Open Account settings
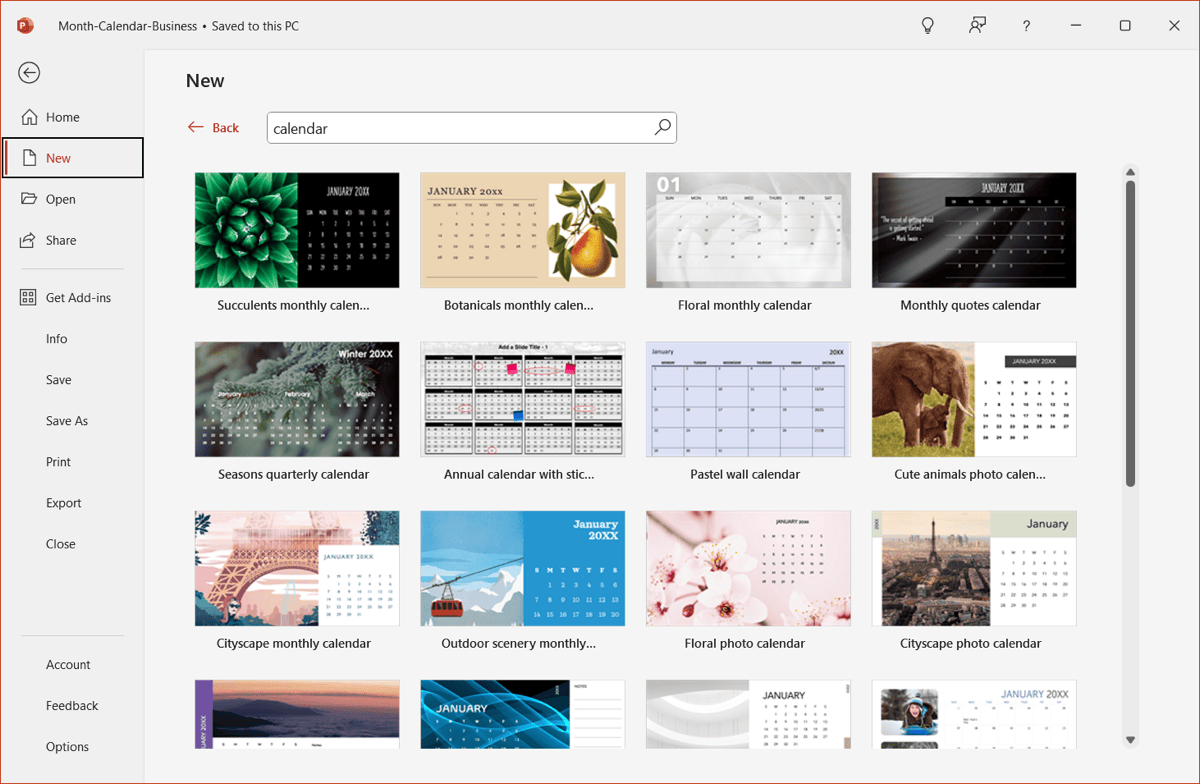The height and width of the screenshot is (784, 1200). pyautogui.click(x=68, y=665)
